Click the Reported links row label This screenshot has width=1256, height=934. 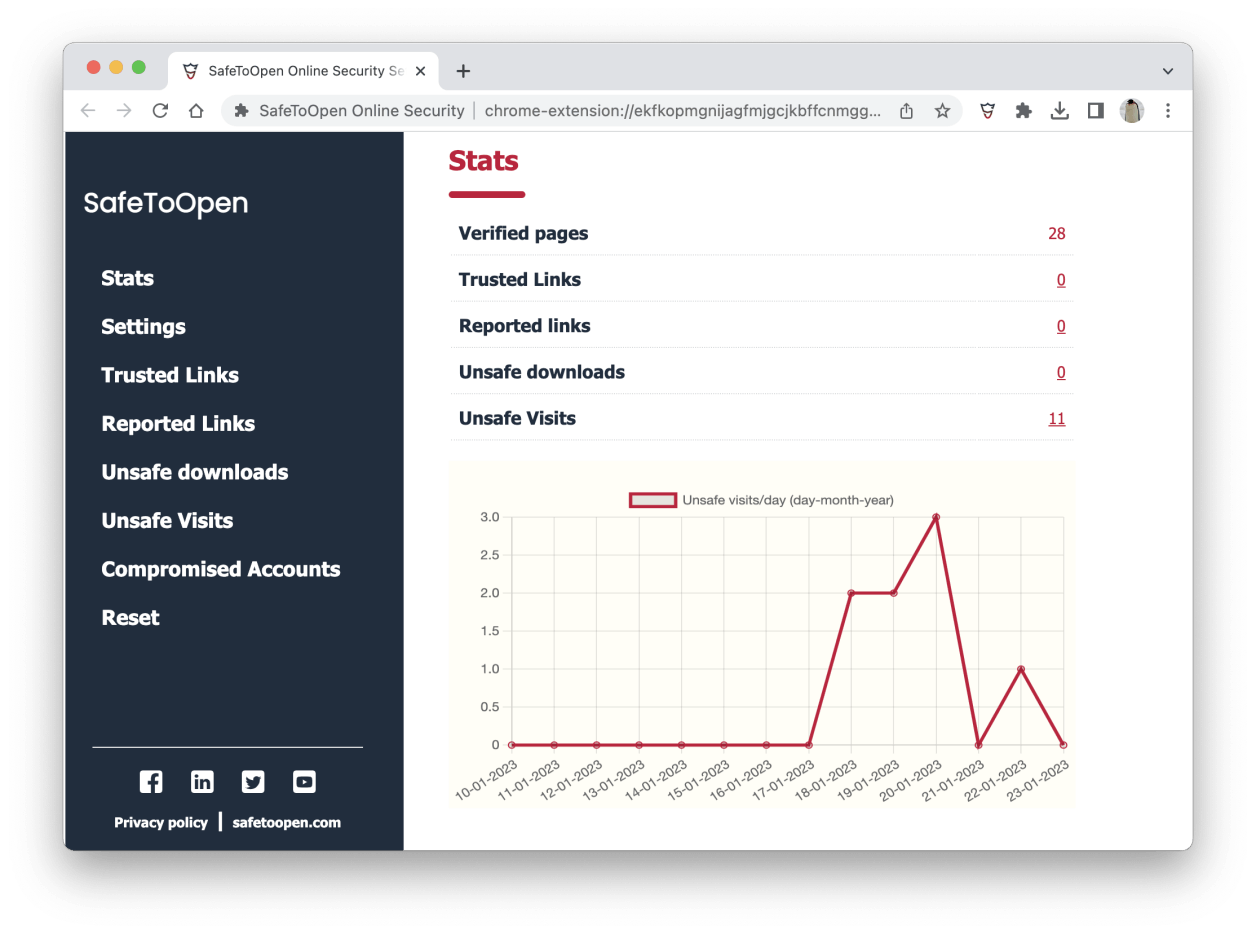coord(525,326)
